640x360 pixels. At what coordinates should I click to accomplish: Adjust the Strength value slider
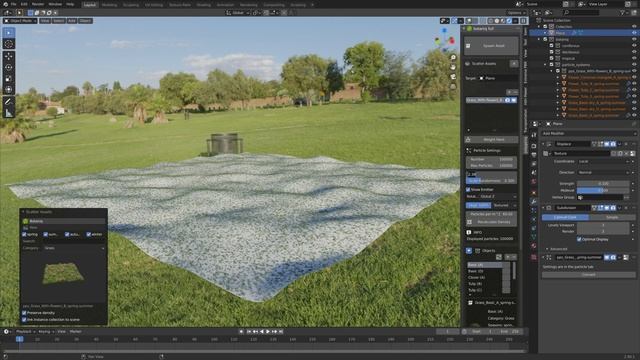tap(603, 184)
